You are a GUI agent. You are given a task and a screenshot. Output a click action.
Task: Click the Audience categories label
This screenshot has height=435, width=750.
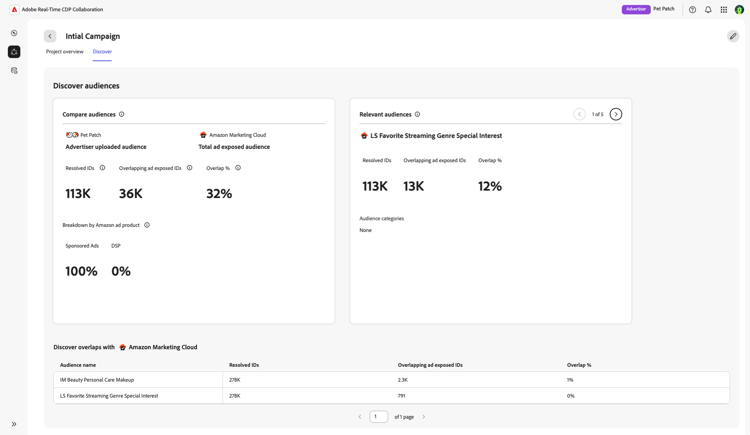coord(382,219)
